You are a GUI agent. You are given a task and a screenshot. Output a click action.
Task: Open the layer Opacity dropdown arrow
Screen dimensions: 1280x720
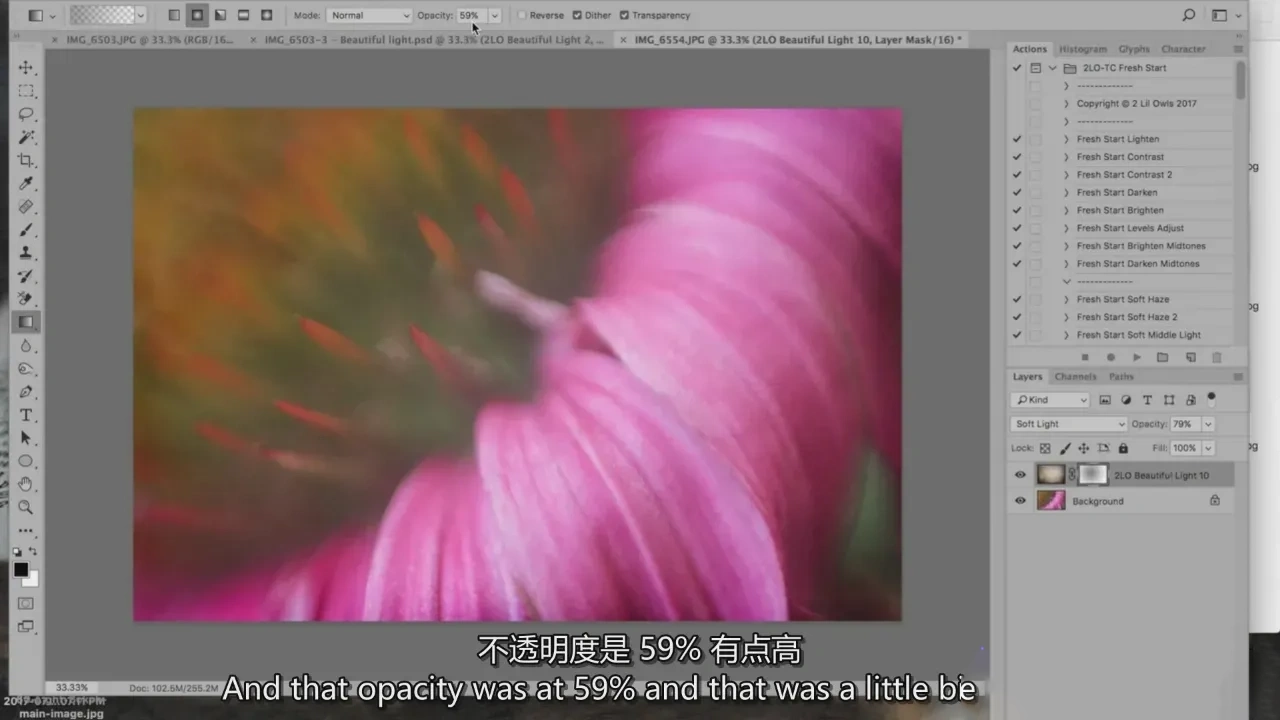coord(1208,424)
